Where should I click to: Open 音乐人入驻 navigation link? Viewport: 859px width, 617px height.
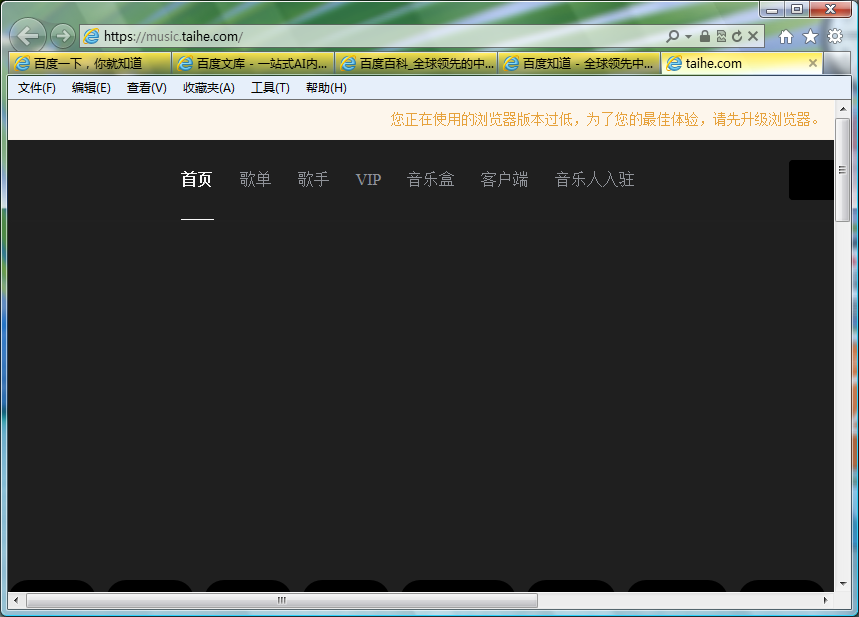coord(594,179)
